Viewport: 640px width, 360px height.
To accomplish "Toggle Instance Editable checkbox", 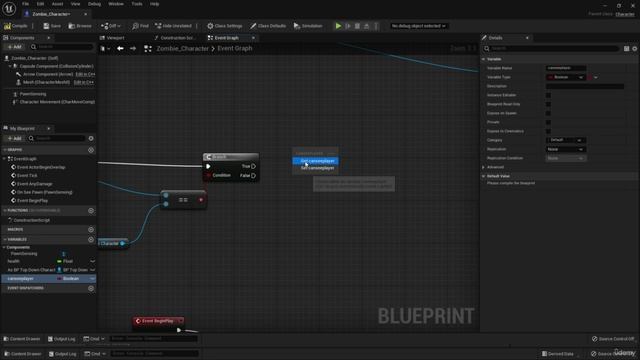I will click(548, 95).
